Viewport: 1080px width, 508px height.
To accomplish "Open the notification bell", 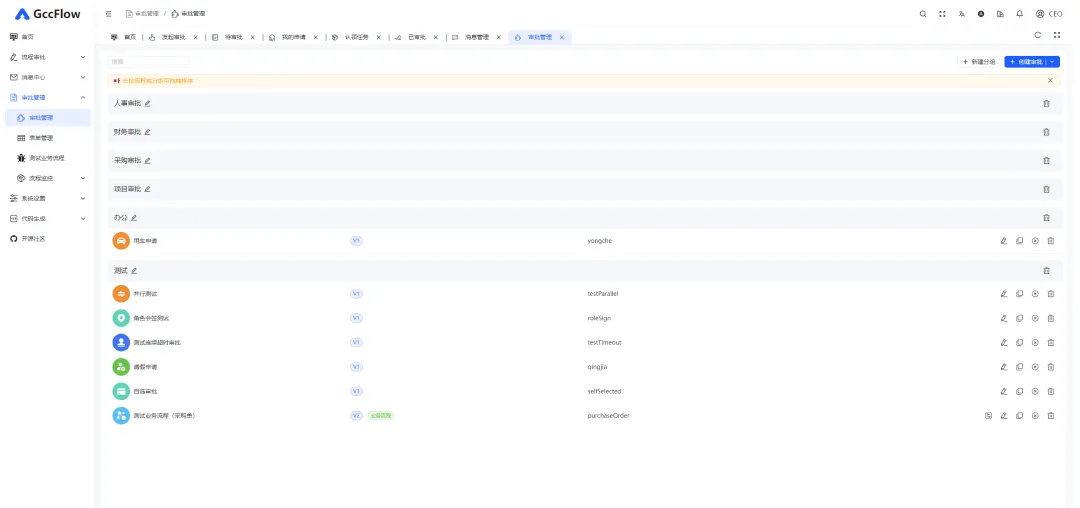I will pyautogui.click(x=1019, y=14).
